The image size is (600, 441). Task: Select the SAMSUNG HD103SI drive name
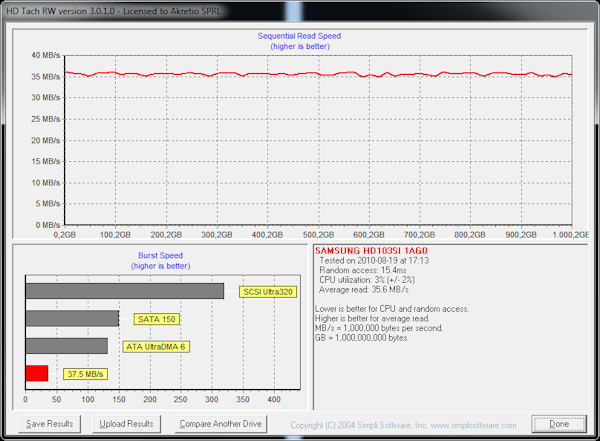tap(357, 249)
